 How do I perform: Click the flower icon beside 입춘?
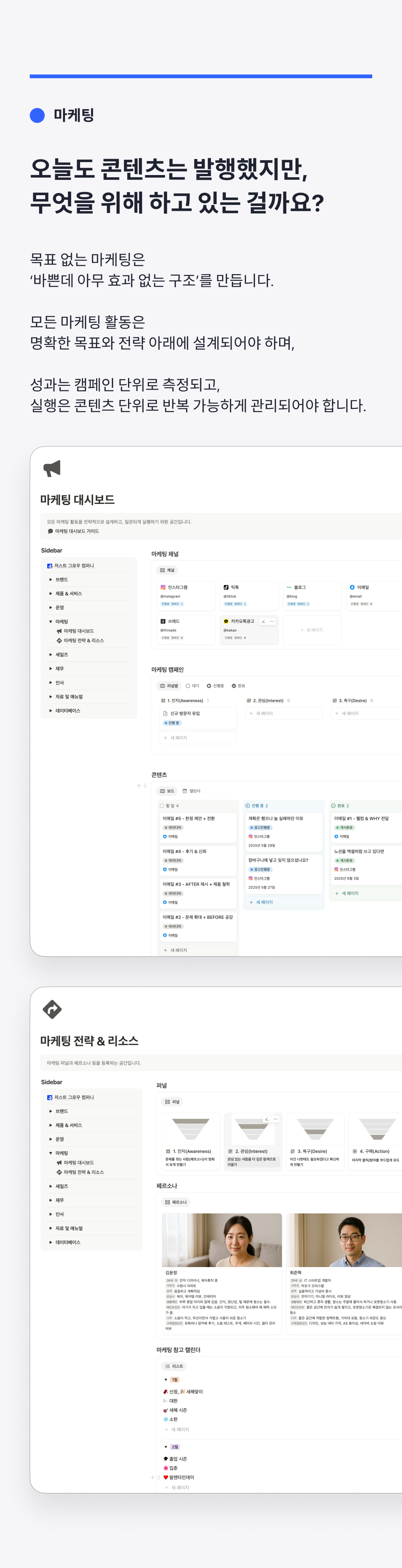pyautogui.click(x=165, y=1468)
